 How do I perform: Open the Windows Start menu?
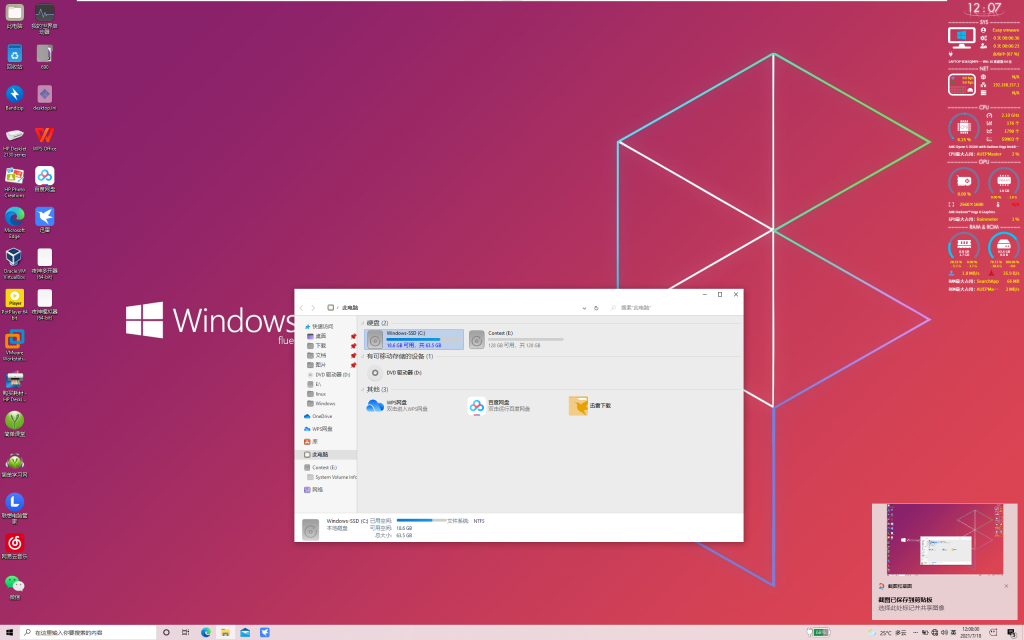point(9,632)
